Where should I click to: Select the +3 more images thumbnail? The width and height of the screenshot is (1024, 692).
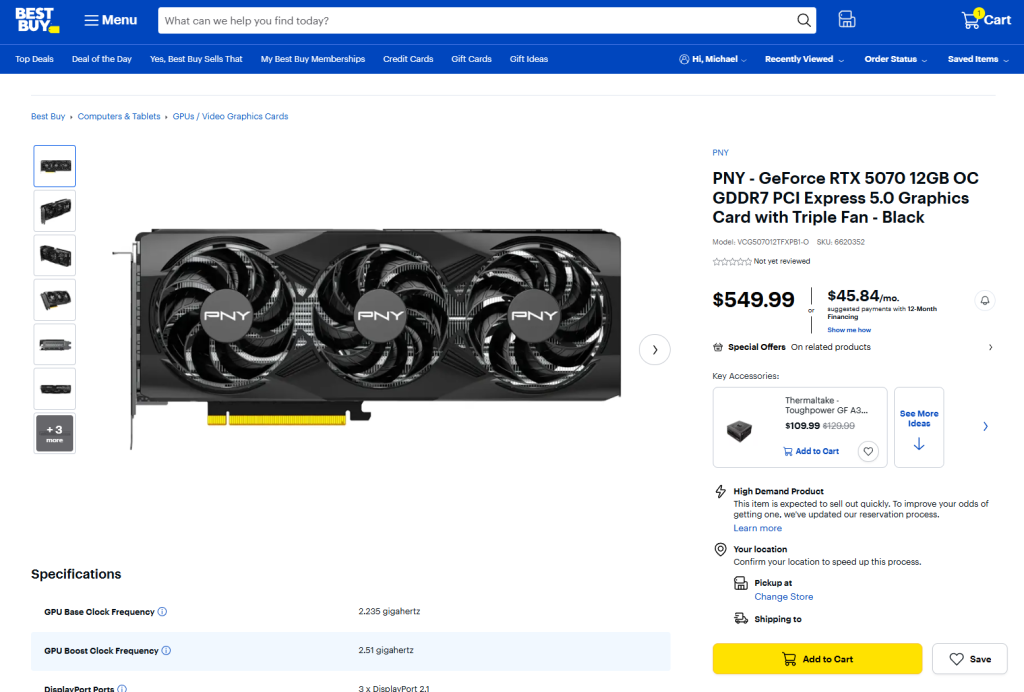54,433
